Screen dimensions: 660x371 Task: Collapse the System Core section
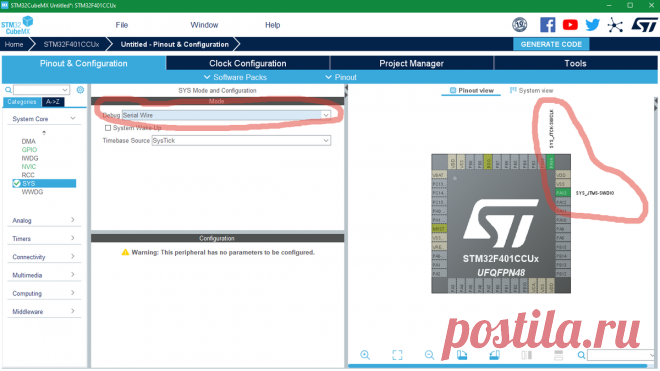coord(73,118)
